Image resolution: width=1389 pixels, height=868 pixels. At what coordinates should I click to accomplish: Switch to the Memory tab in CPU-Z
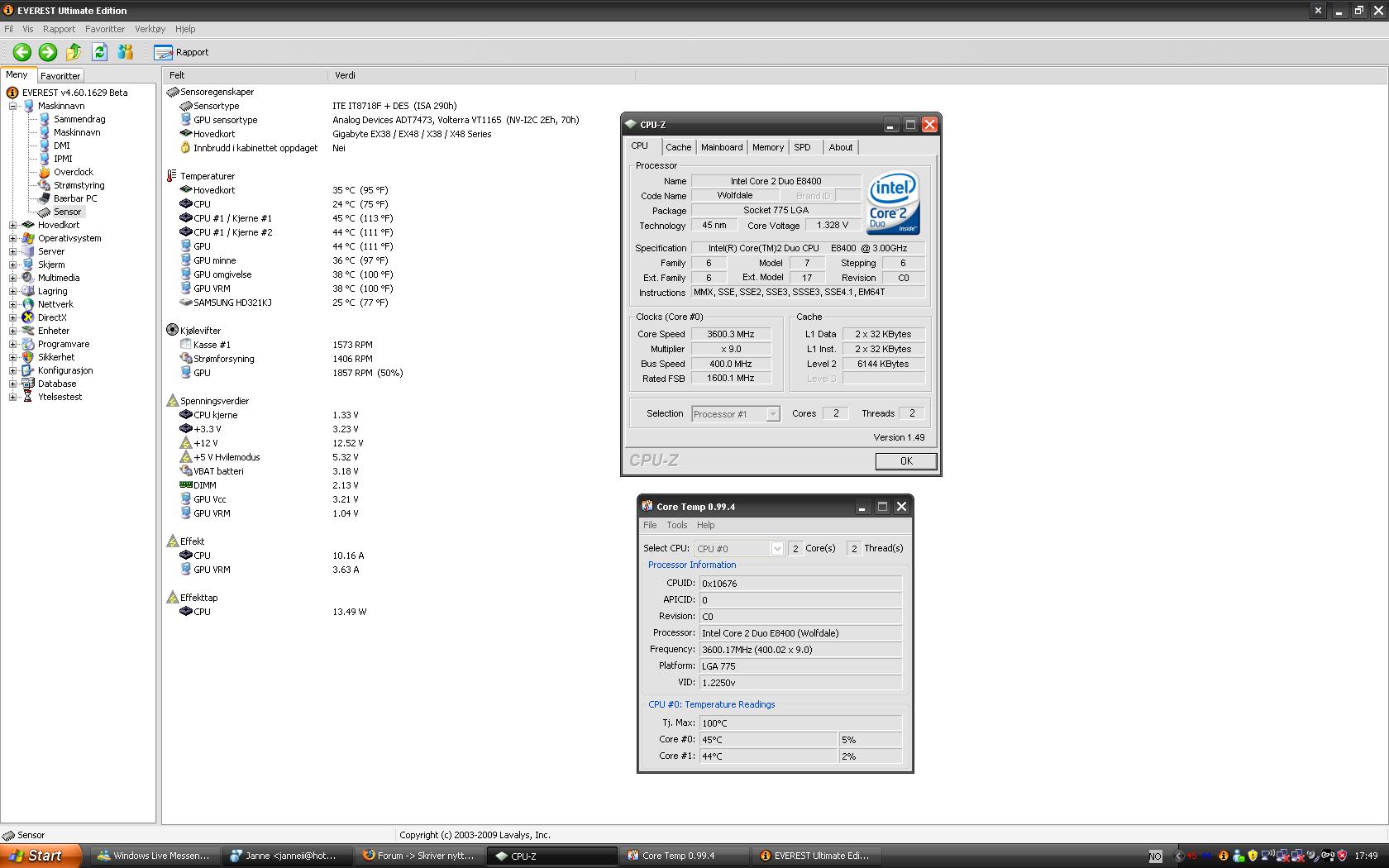point(768,147)
